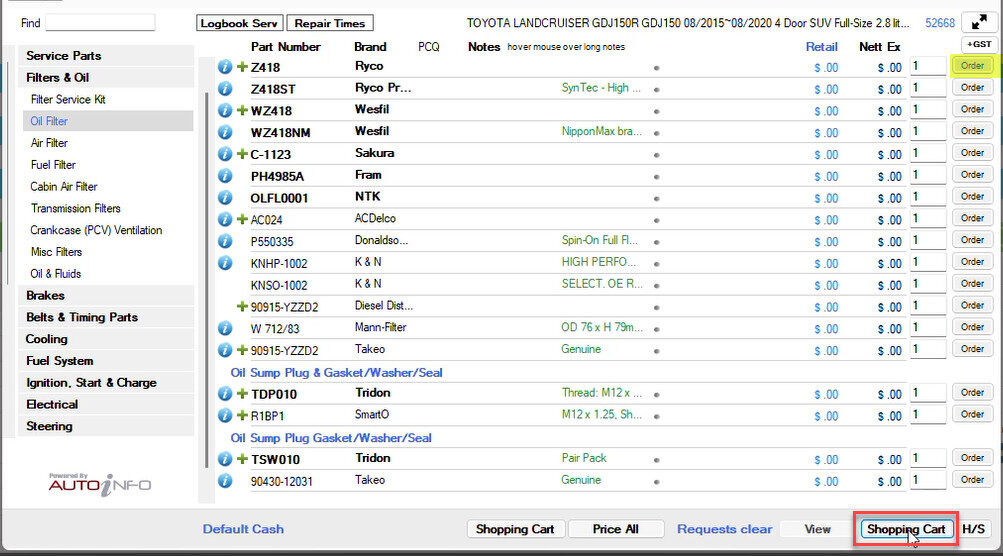This screenshot has width=1003, height=556.
Task: Open info icon for R1BP1 SmartO
Action: coord(225,415)
